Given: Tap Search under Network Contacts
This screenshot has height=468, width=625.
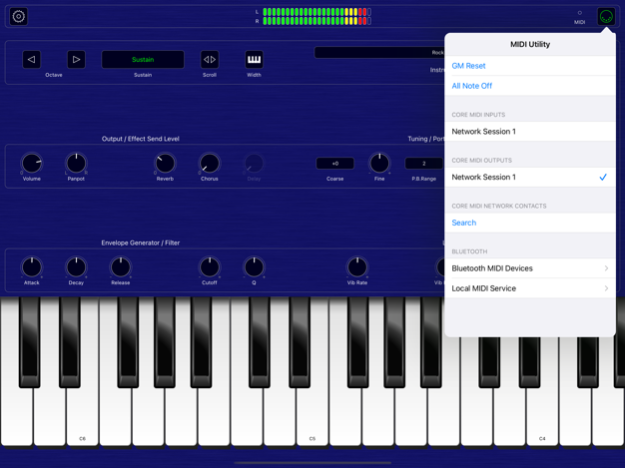Looking at the screenshot, I should tap(530, 223).
